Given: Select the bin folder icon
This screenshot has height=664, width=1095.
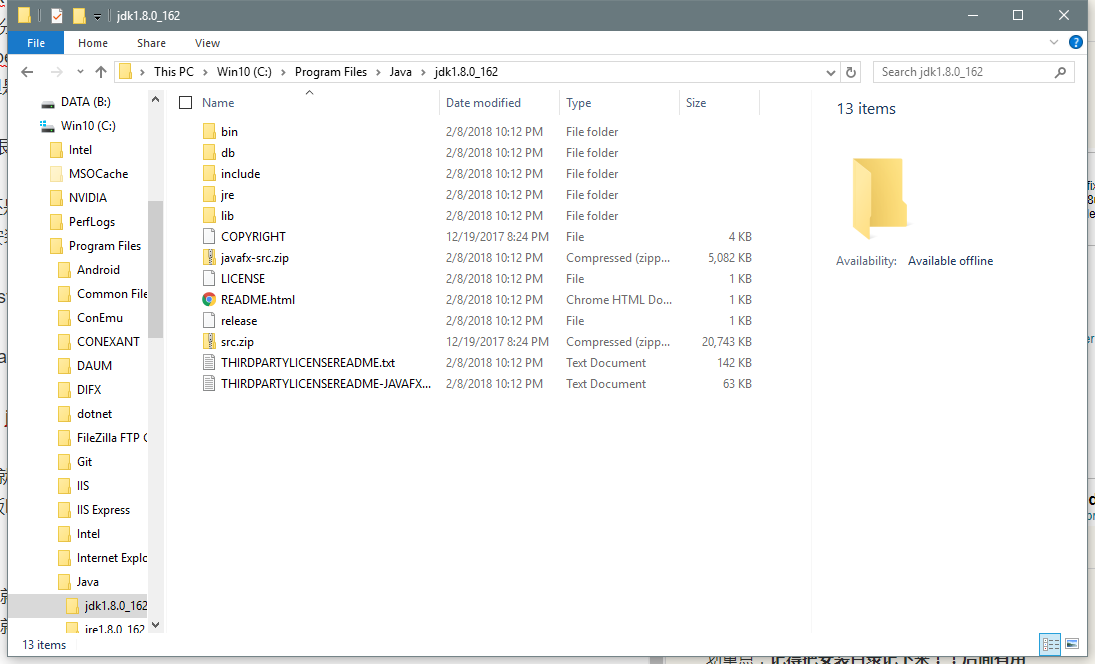Looking at the screenshot, I should click(x=209, y=131).
